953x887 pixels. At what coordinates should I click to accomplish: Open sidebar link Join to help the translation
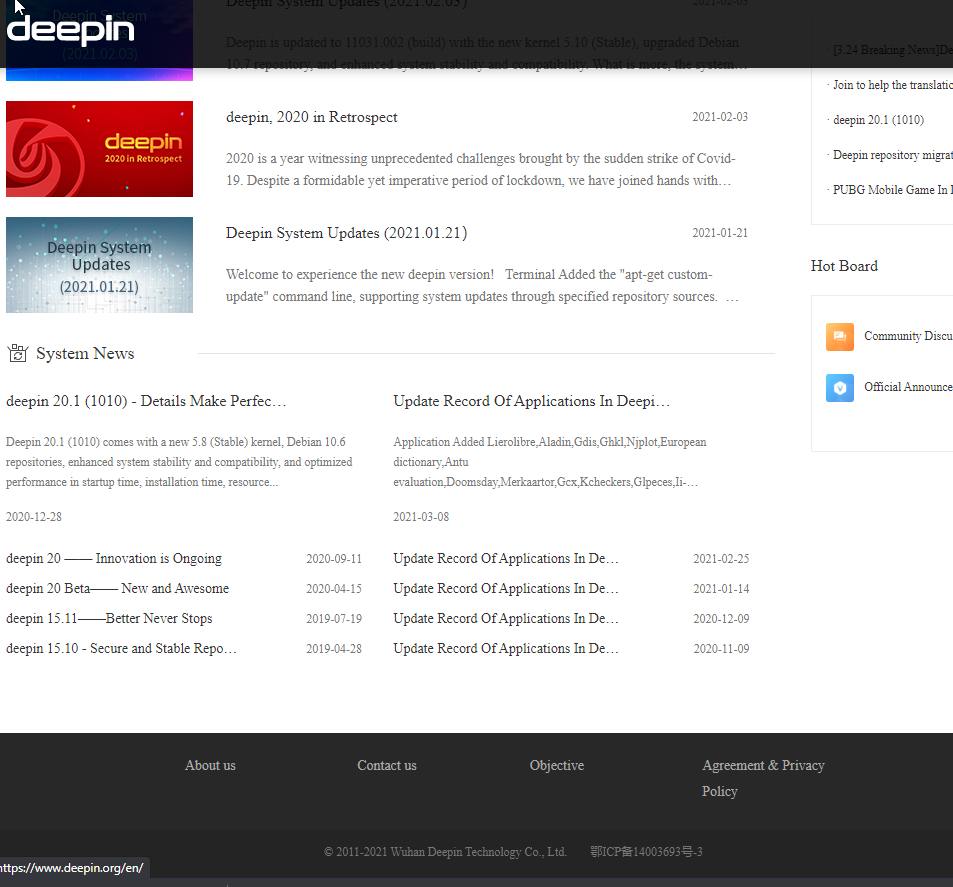click(x=892, y=85)
